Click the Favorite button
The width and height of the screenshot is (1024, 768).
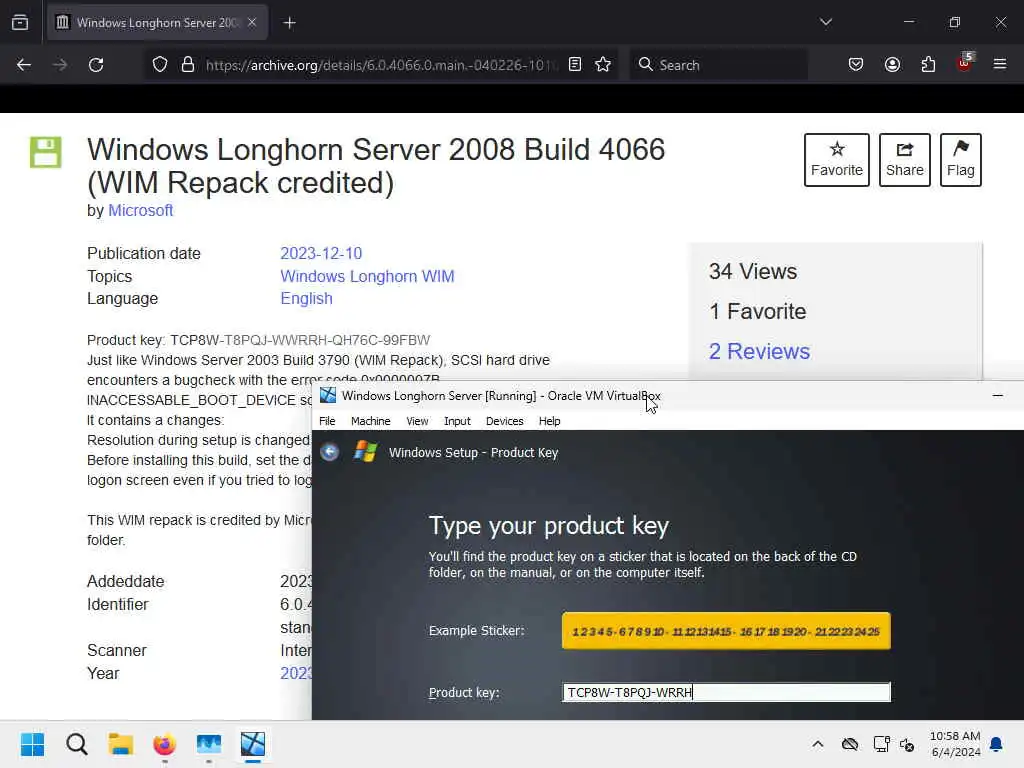click(x=837, y=160)
